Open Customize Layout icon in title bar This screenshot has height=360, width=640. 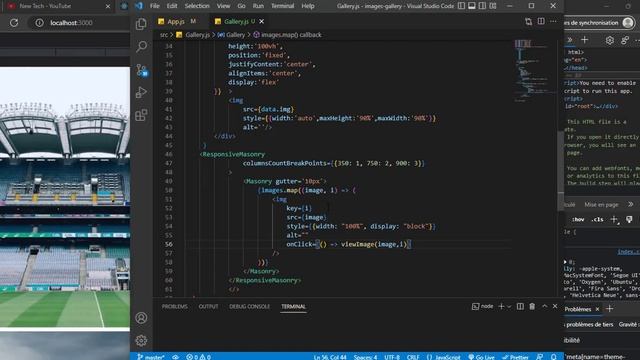coord(493,6)
